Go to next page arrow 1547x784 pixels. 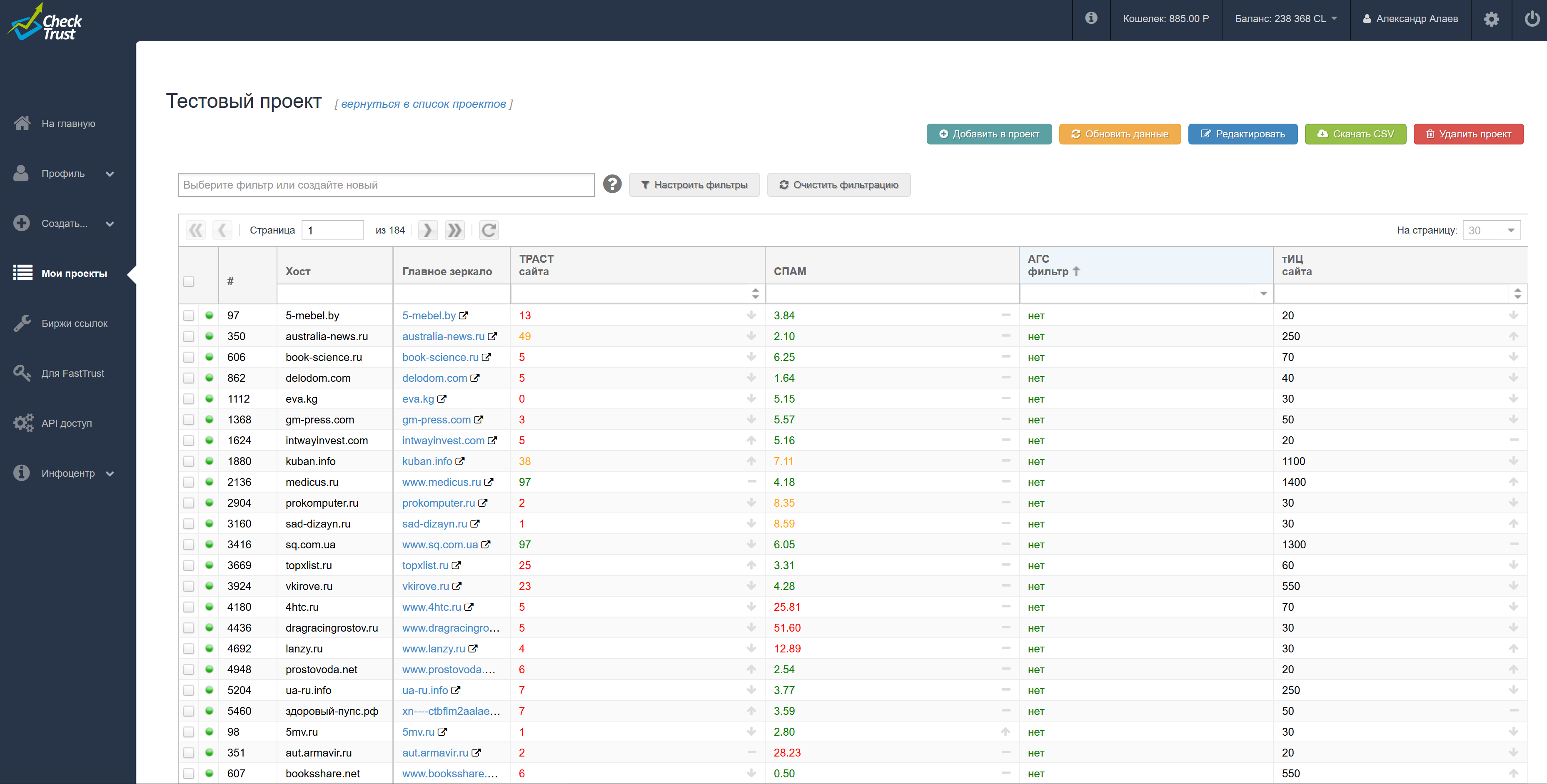(428, 230)
